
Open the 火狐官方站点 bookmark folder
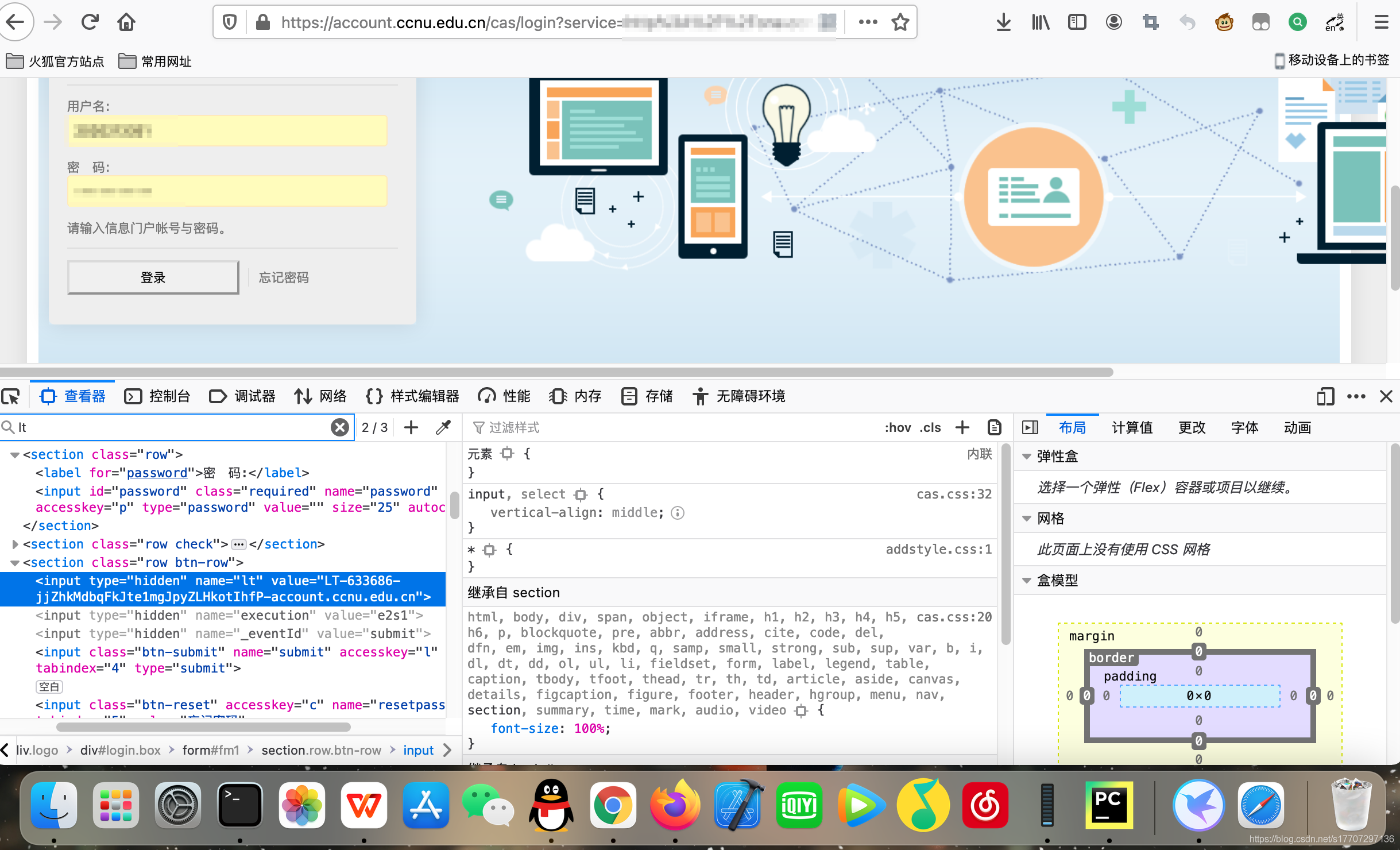[55, 61]
